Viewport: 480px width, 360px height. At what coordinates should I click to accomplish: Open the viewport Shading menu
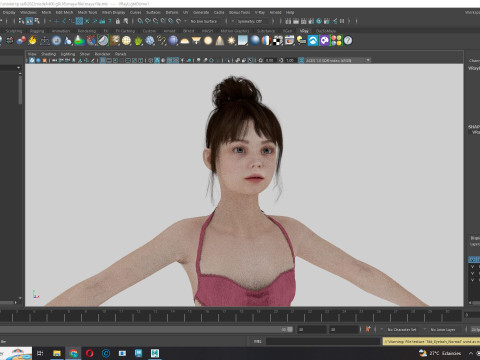point(48,54)
